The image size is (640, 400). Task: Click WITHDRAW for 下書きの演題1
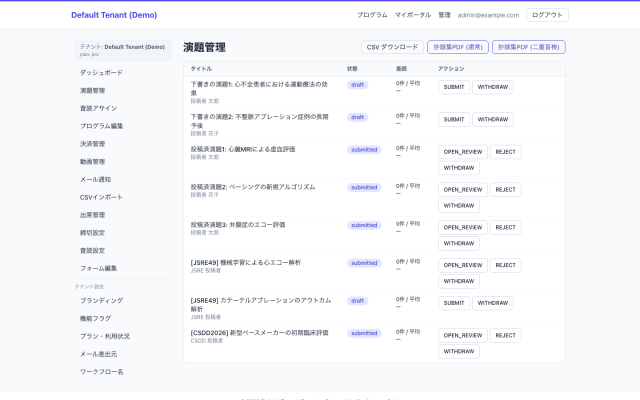(x=493, y=87)
